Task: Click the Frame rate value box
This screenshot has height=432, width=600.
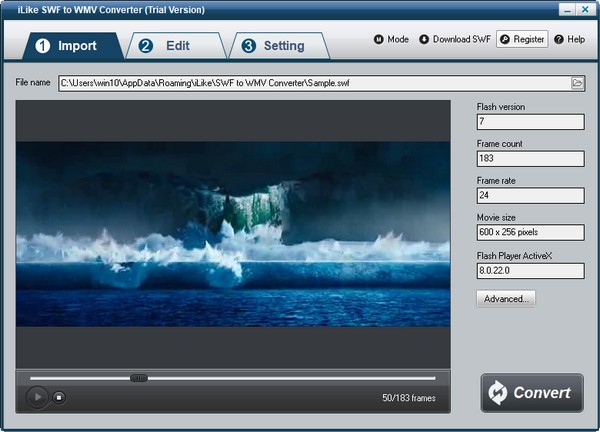Action: (530, 196)
